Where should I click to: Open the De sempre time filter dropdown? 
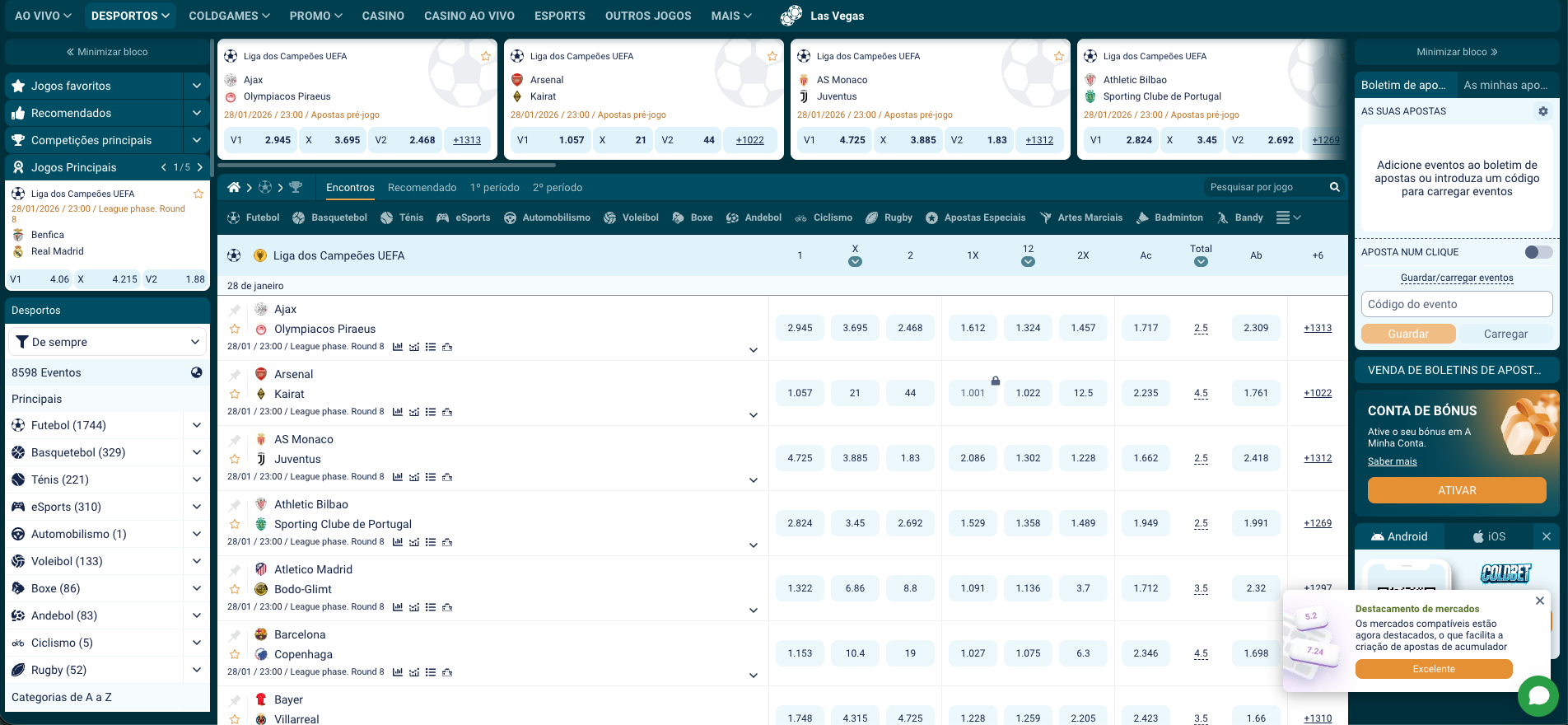(108, 342)
